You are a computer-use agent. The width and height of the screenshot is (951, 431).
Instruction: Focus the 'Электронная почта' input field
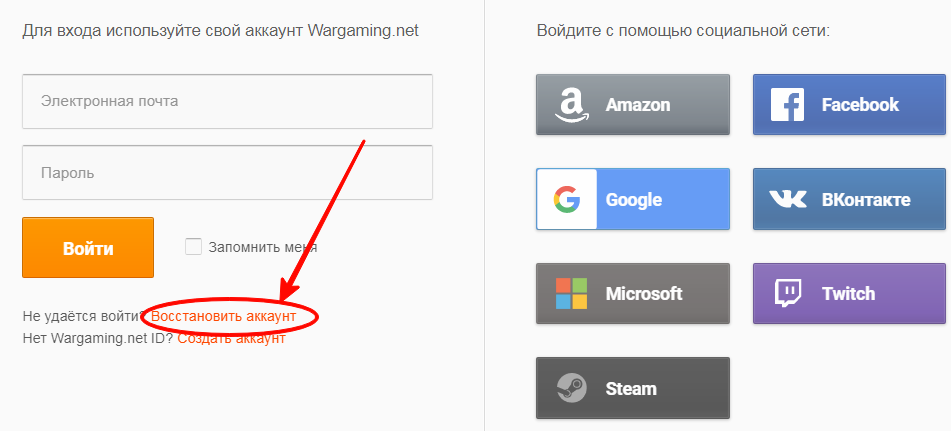tap(227, 101)
